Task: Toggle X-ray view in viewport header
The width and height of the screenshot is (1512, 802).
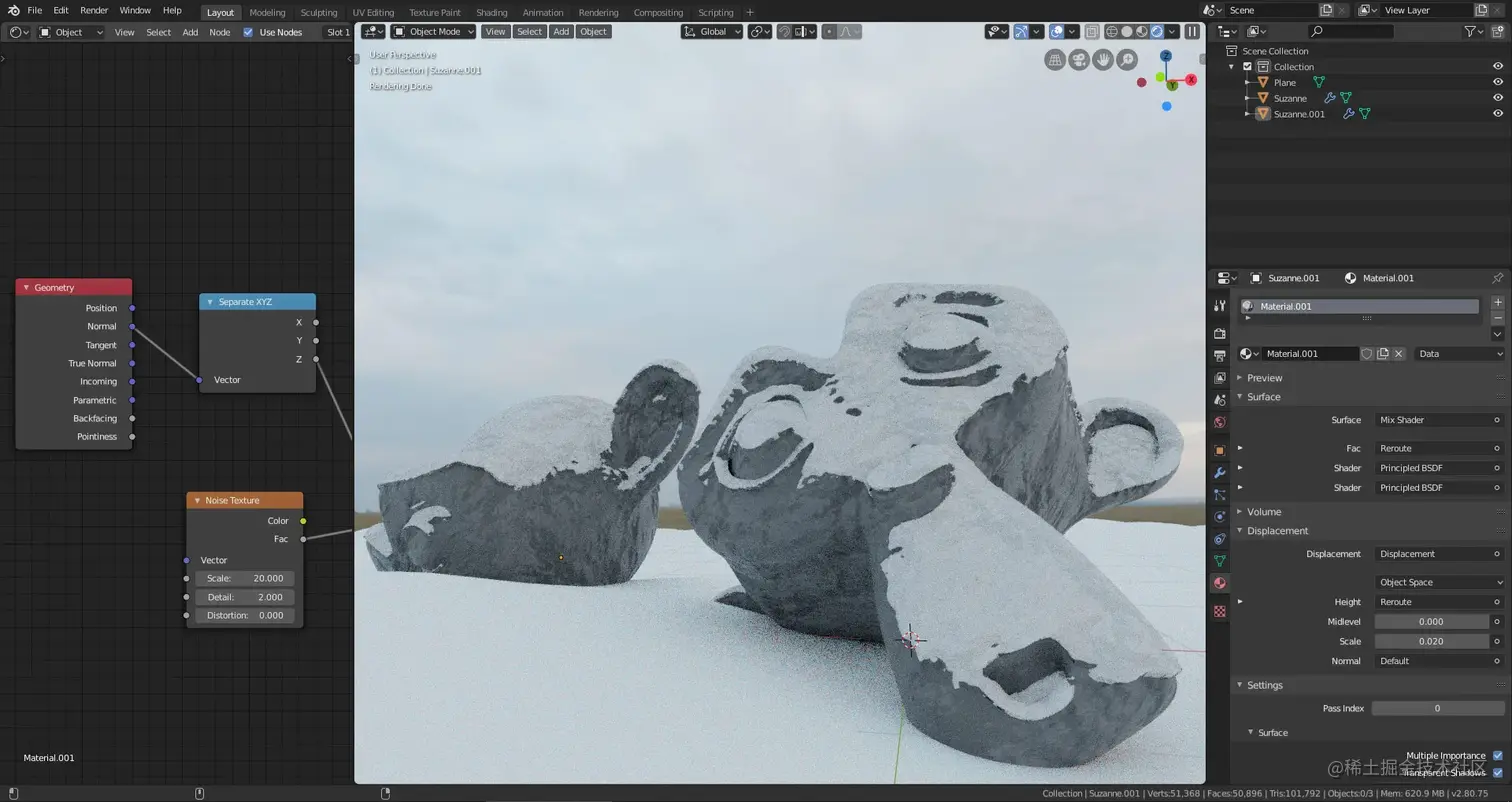Action: point(1091,32)
